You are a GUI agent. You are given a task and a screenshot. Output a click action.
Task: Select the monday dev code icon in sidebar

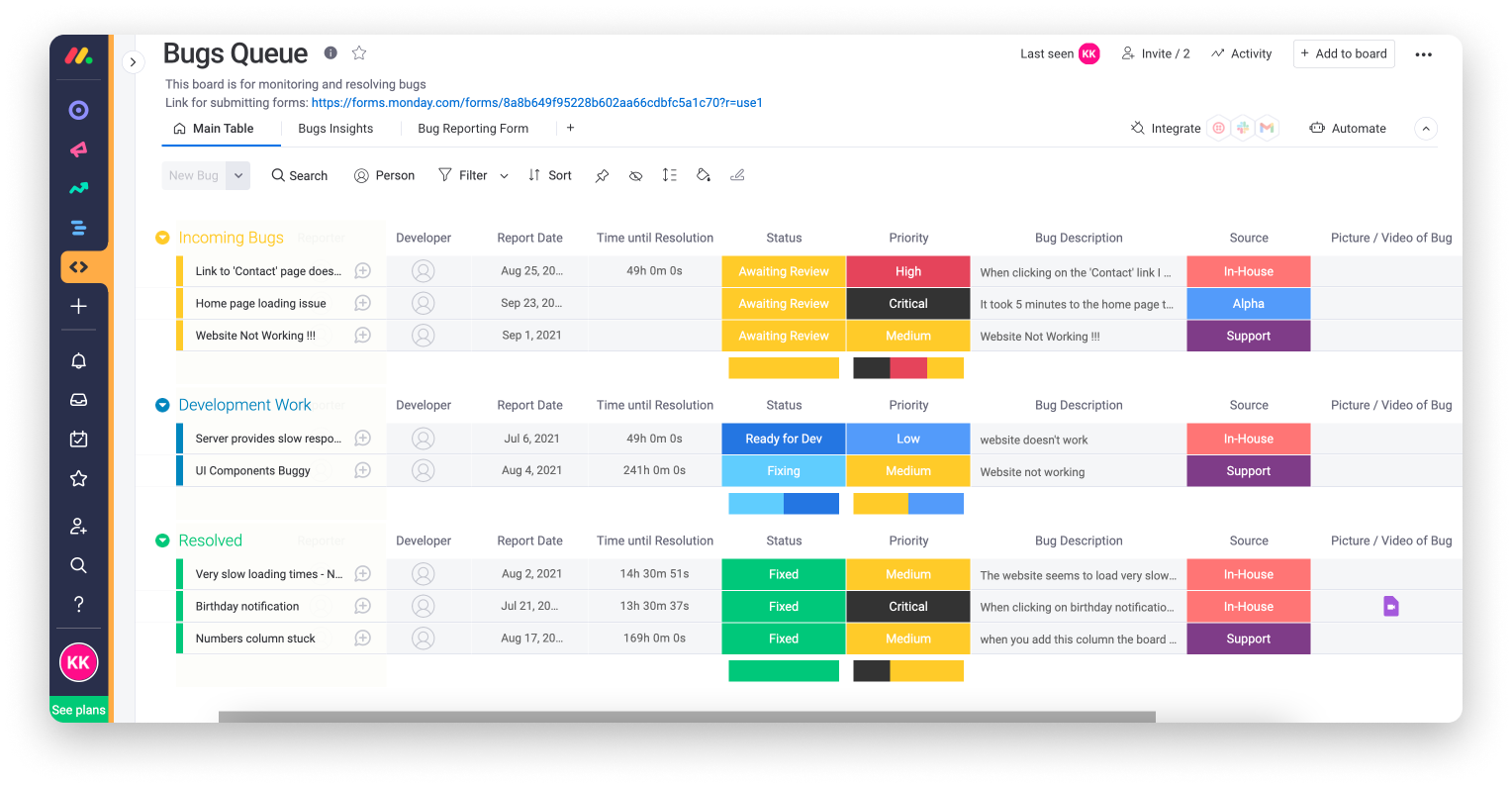78,266
